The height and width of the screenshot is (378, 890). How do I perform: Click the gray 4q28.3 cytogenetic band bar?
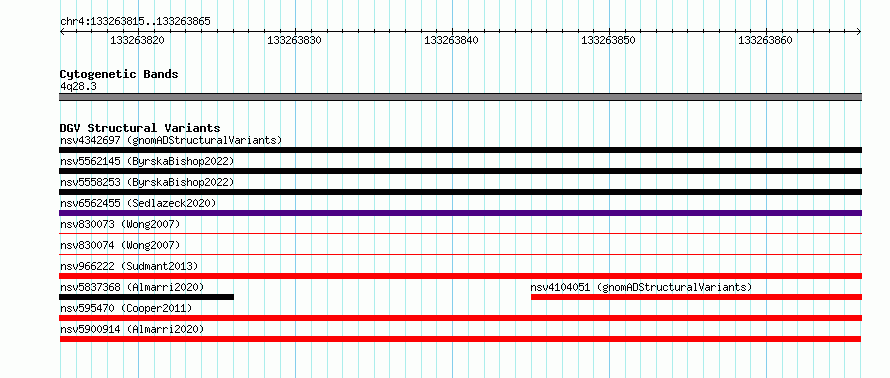pyautogui.click(x=460, y=97)
